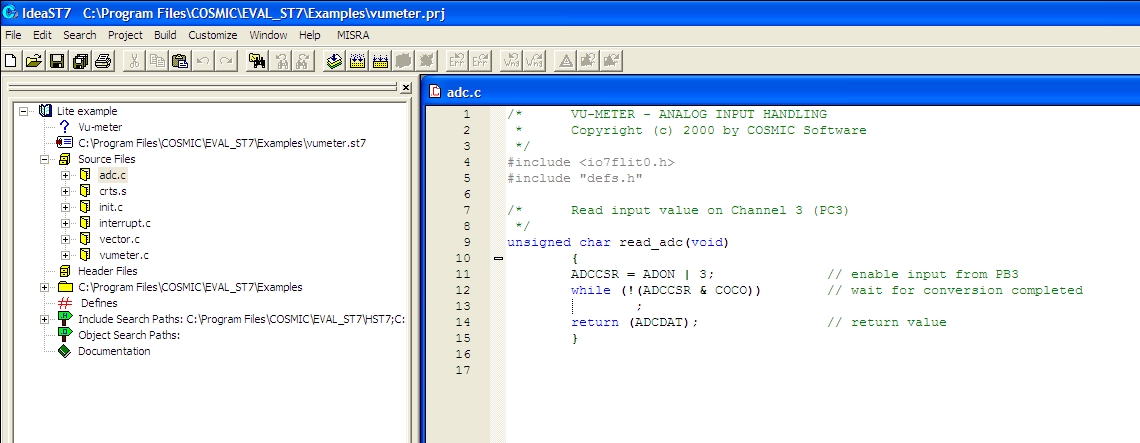1140x443 pixels.
Task: Click the Find Next binoculars icon
Action: [x=303, y=61]
